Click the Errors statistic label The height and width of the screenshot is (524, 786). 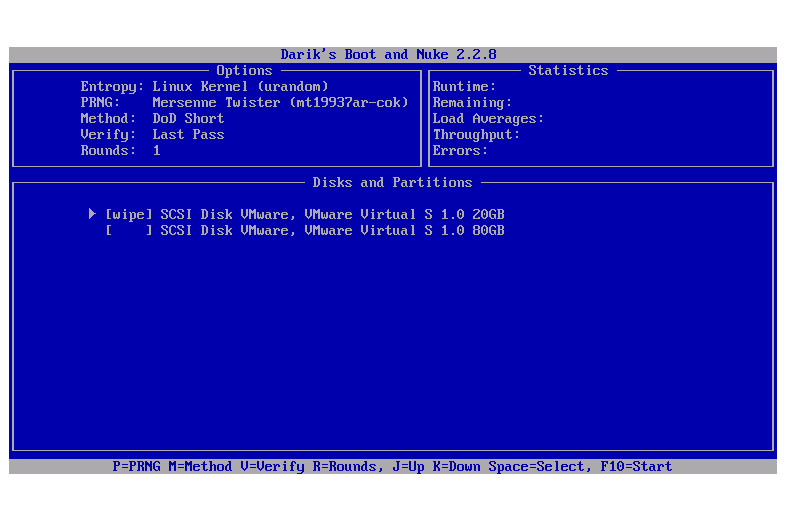(461, 150)
